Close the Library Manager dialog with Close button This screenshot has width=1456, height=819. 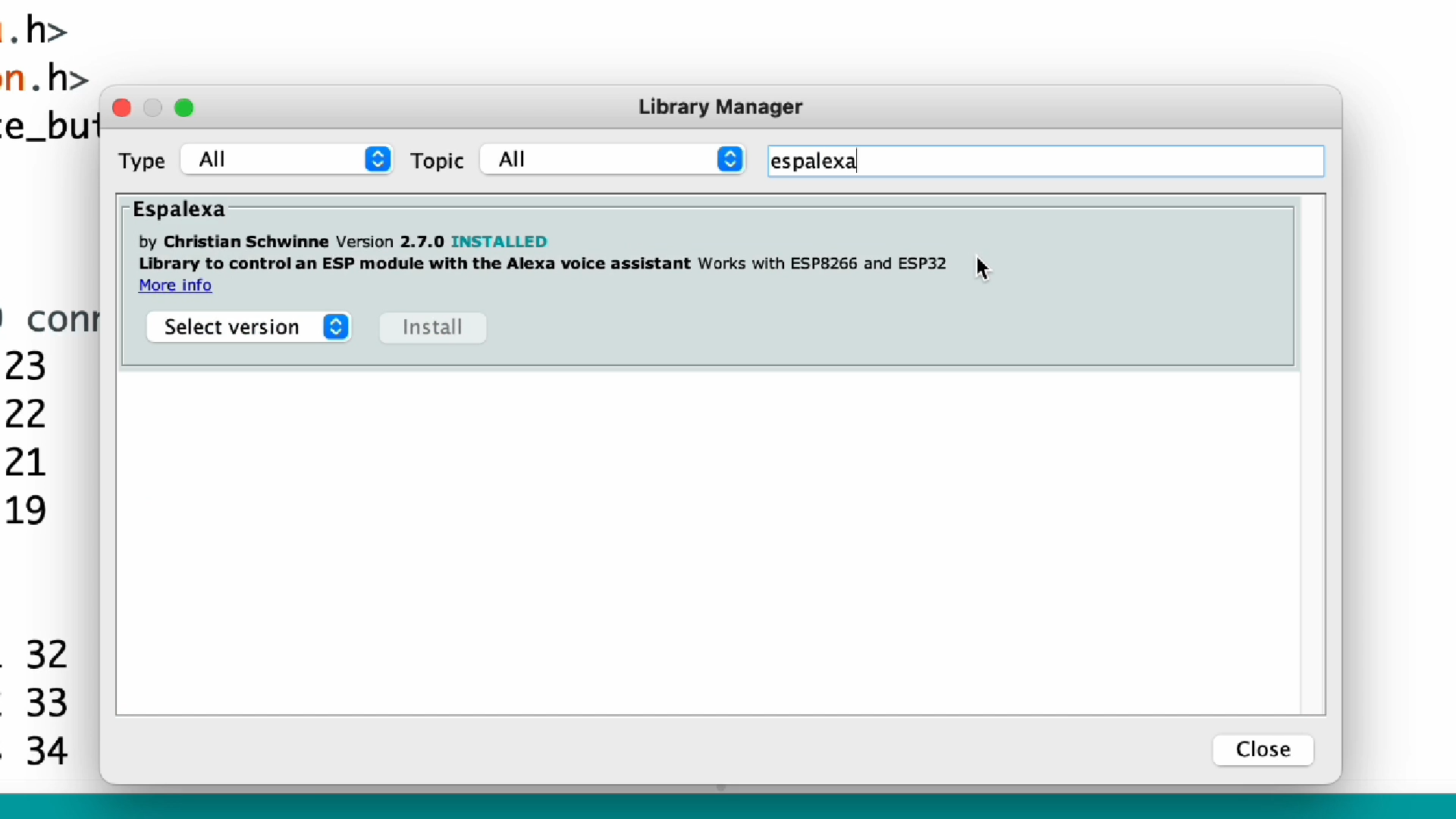1263,749
